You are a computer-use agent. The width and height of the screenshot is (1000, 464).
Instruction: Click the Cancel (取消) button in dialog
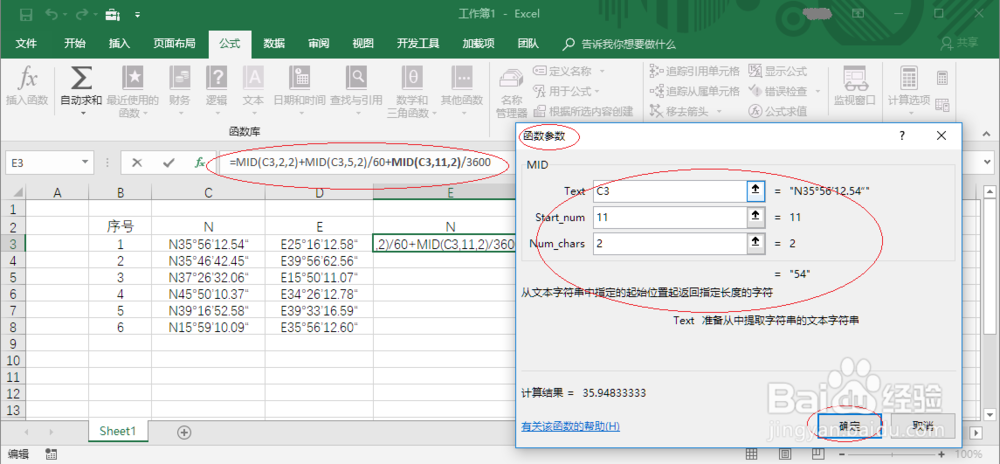(923, 426)
